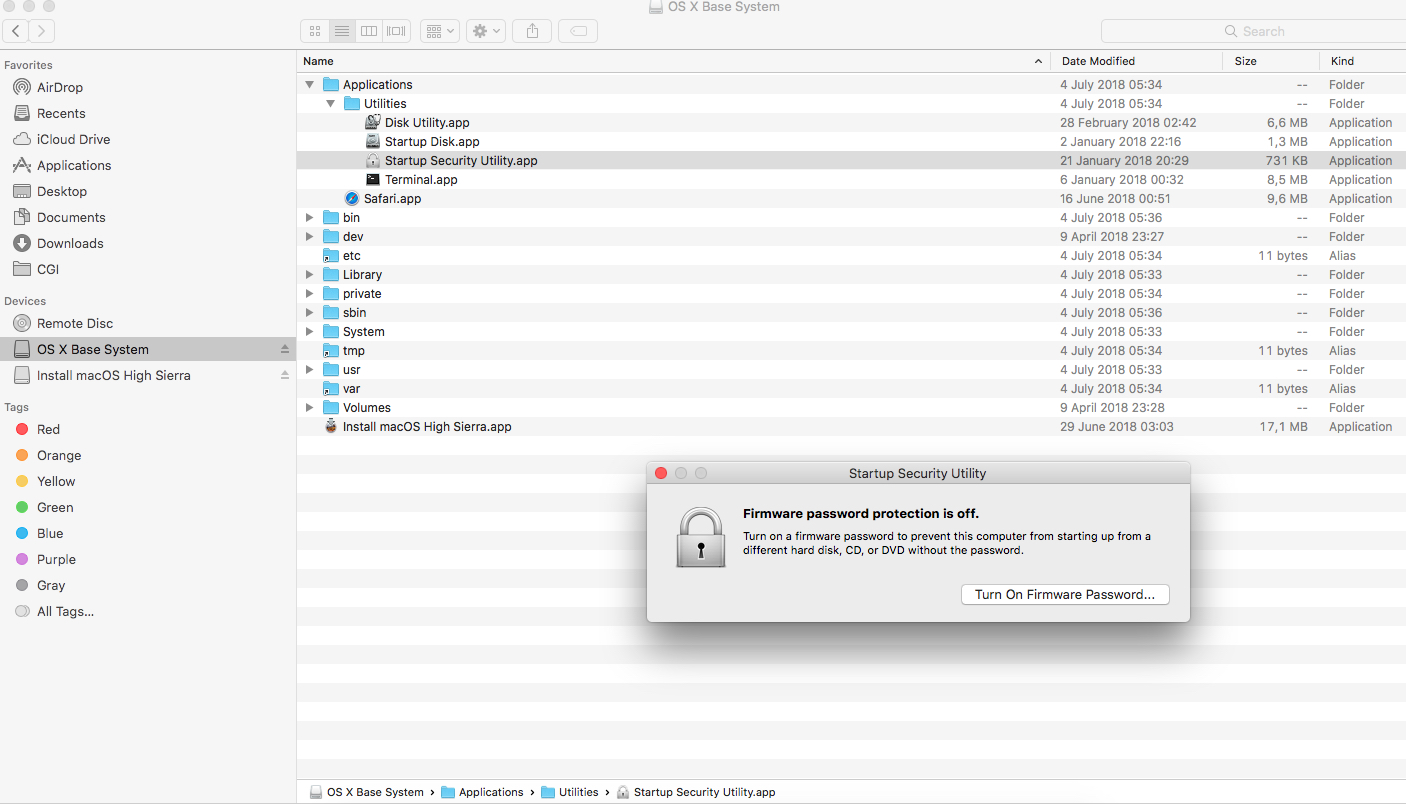This screenshot has width=1406, height=804.
Task: Sort by the Kind column header
Action: tap(1362, 61)
